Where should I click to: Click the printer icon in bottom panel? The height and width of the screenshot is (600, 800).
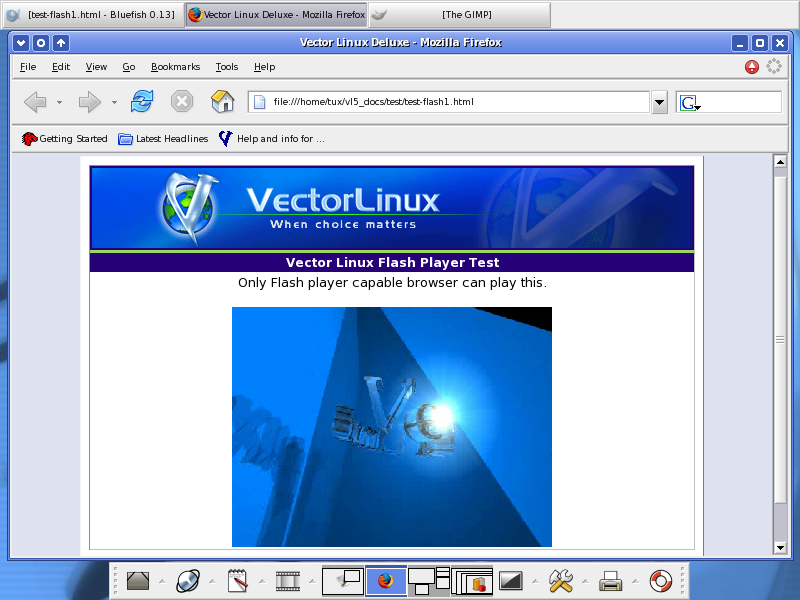pyautogui.click(x=611, y=581)
